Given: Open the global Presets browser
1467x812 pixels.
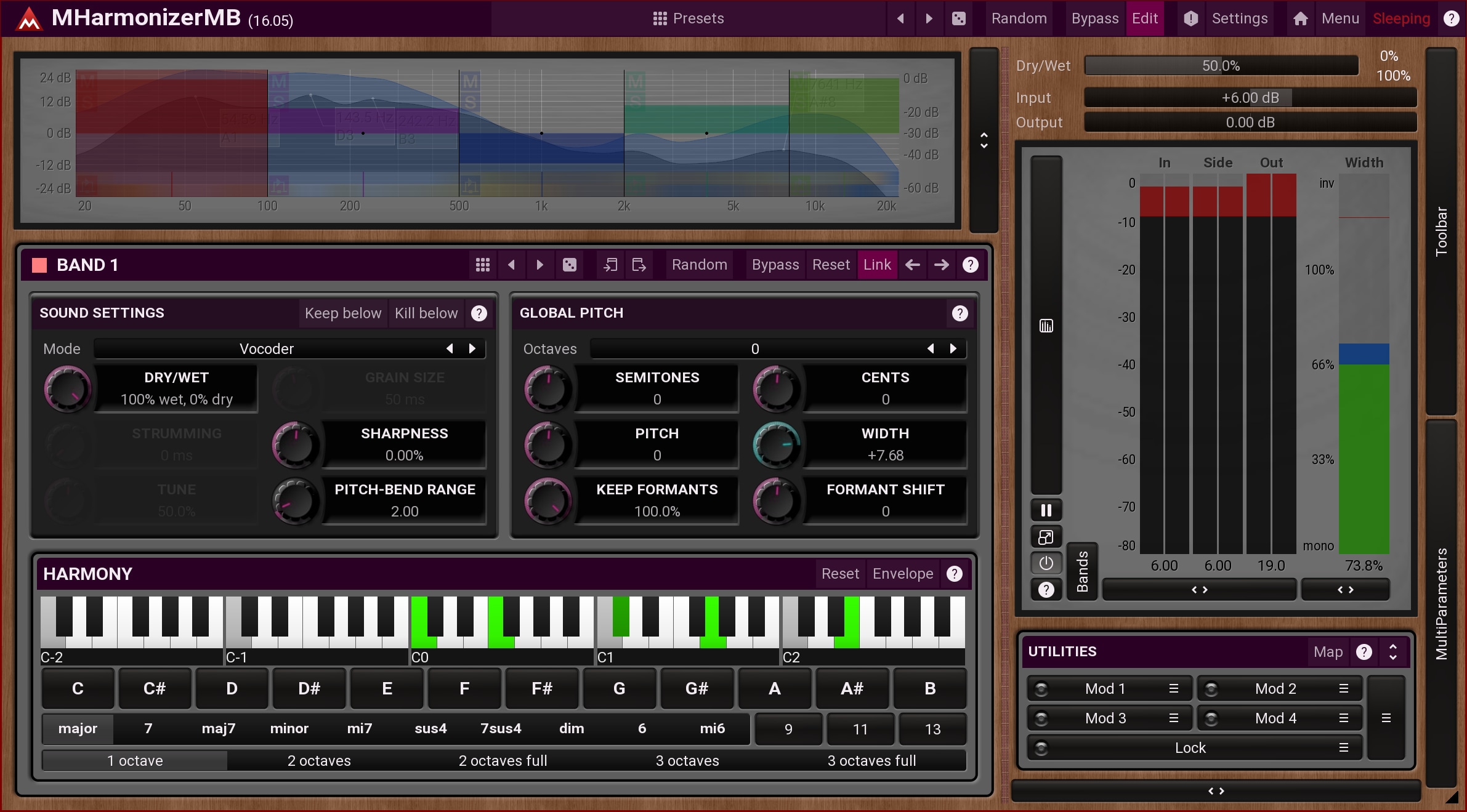Looking at the screenshot, I should pyautogui.click(x=688, y=18).
